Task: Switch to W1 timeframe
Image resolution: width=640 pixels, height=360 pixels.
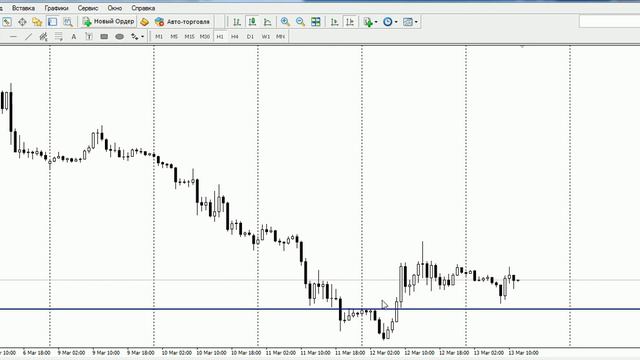Action: [265, 37]
